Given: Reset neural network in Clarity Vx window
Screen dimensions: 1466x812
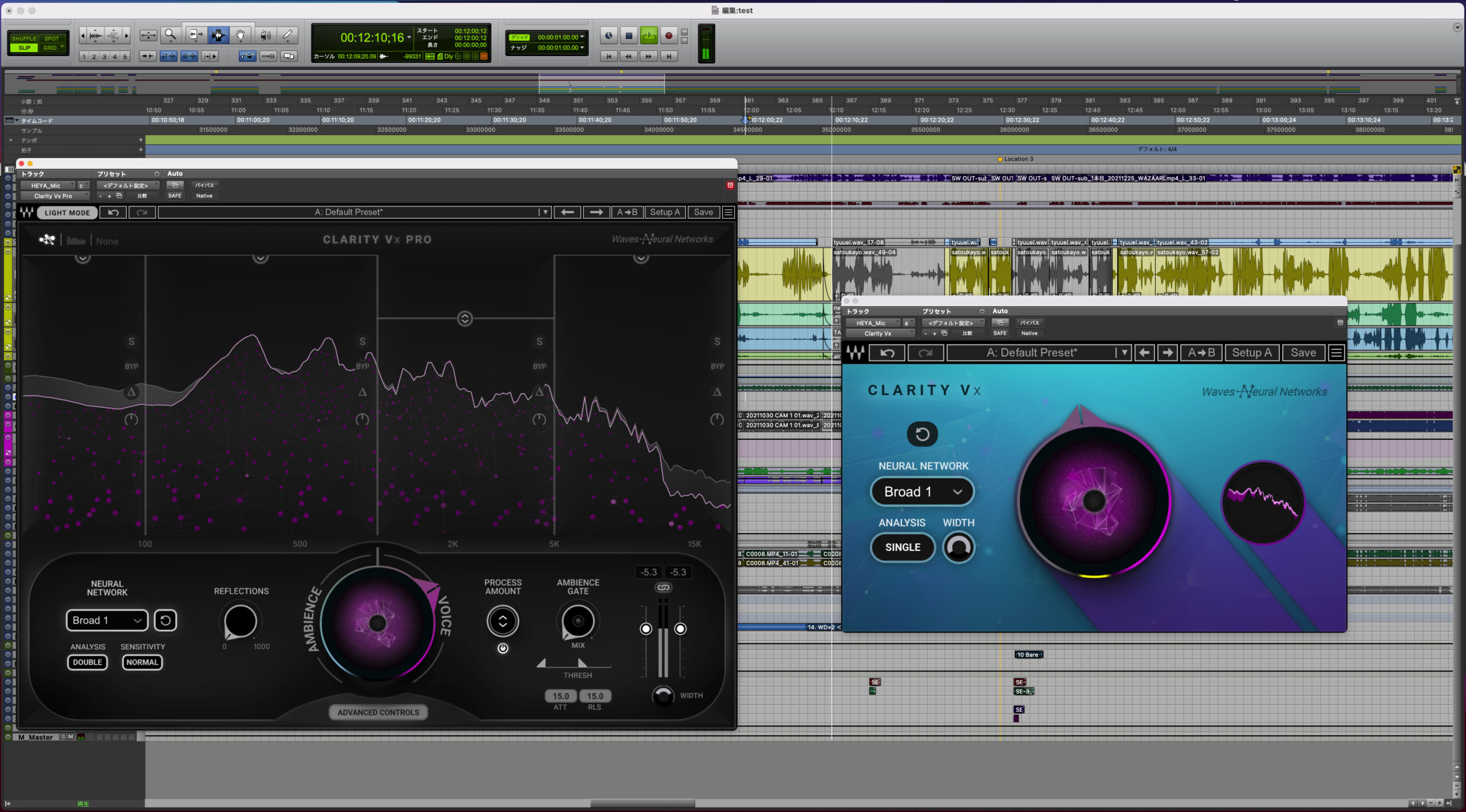Looking at the screenshot, I should coord(922,434).
